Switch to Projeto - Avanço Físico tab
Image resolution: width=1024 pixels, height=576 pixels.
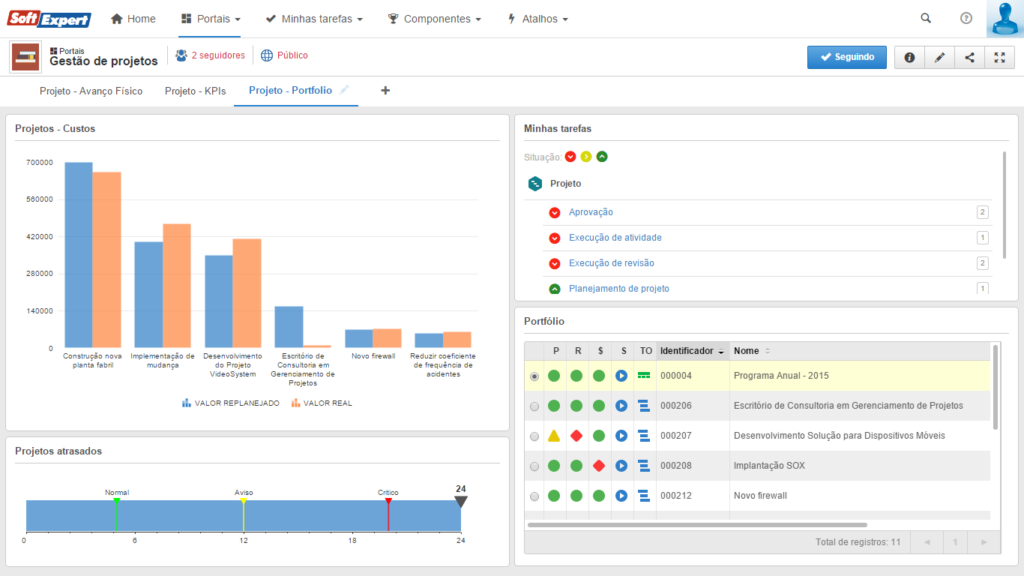[x=89, y=91]
